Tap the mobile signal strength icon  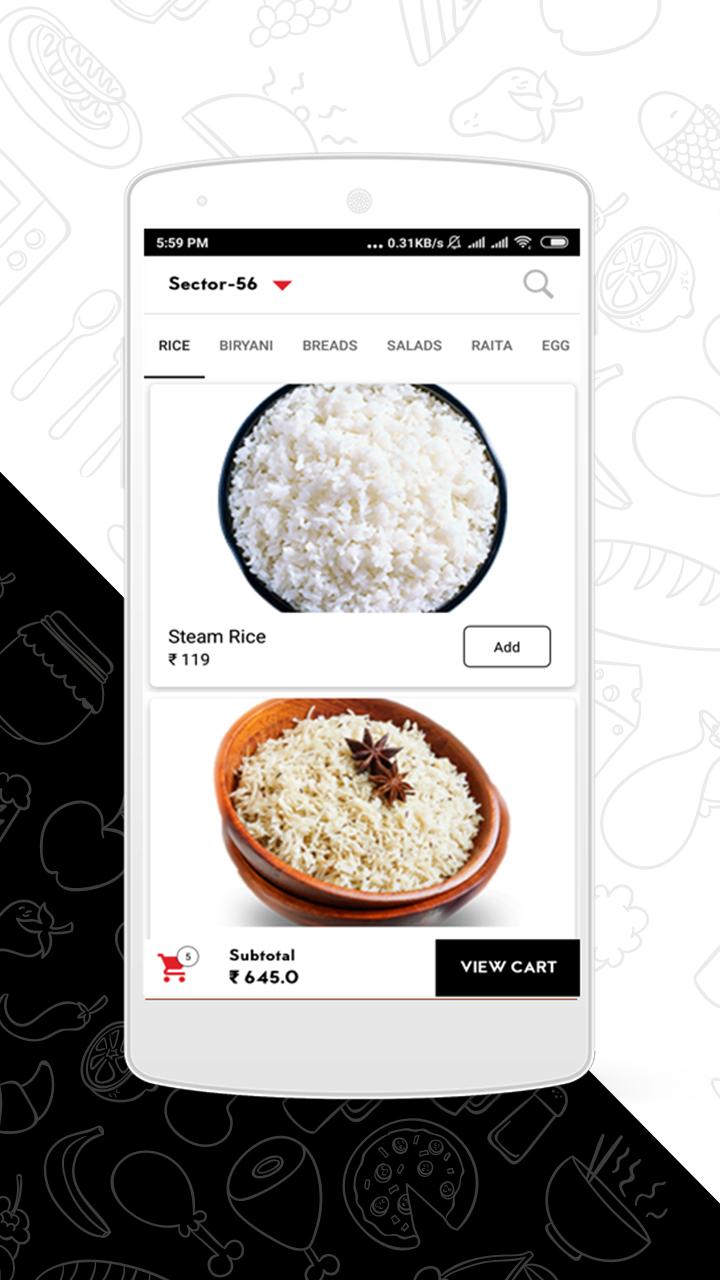pyautogui.click(x=477, y=242)
